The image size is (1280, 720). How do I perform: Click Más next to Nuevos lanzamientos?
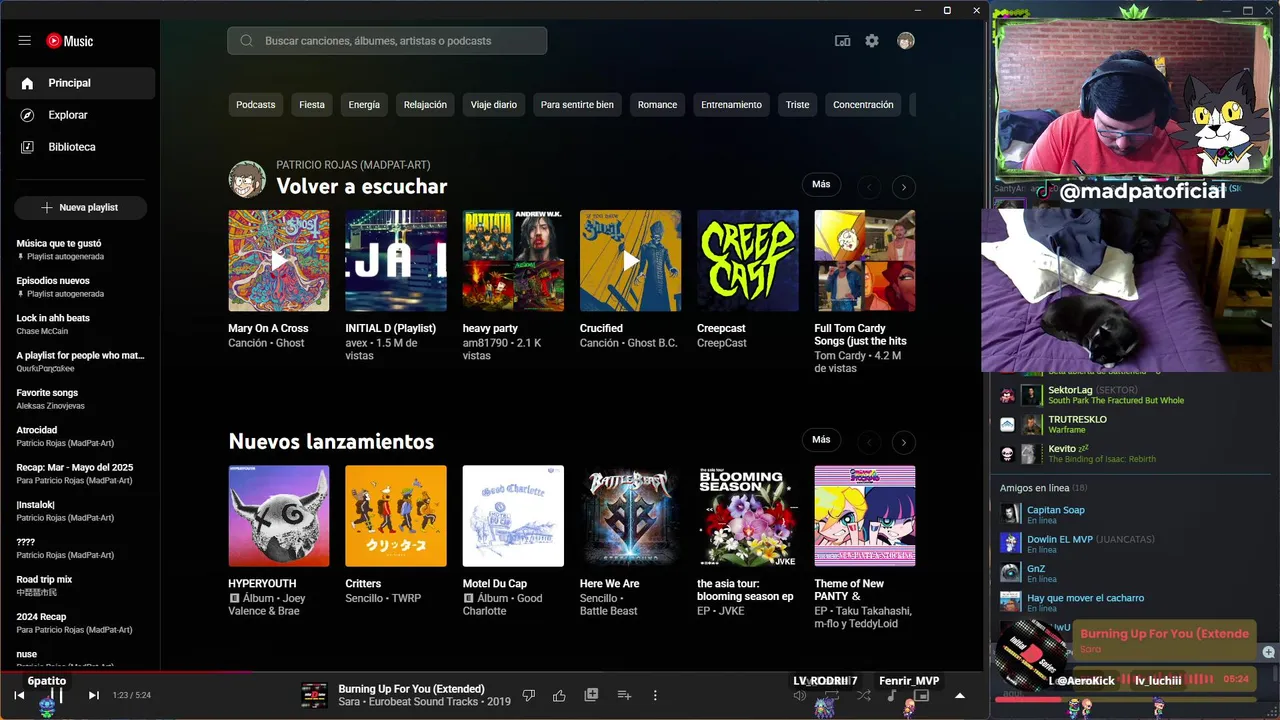point(821,440)
